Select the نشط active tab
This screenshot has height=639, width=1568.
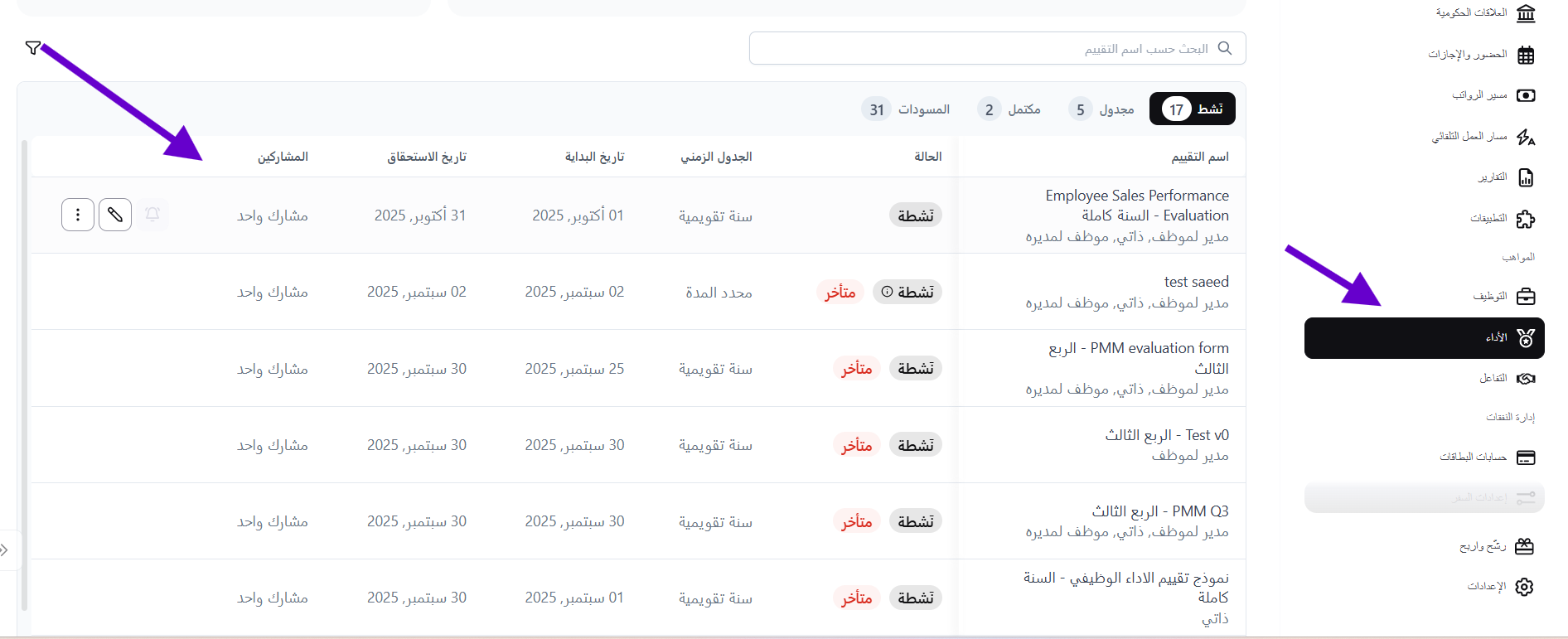point(1192,109)
